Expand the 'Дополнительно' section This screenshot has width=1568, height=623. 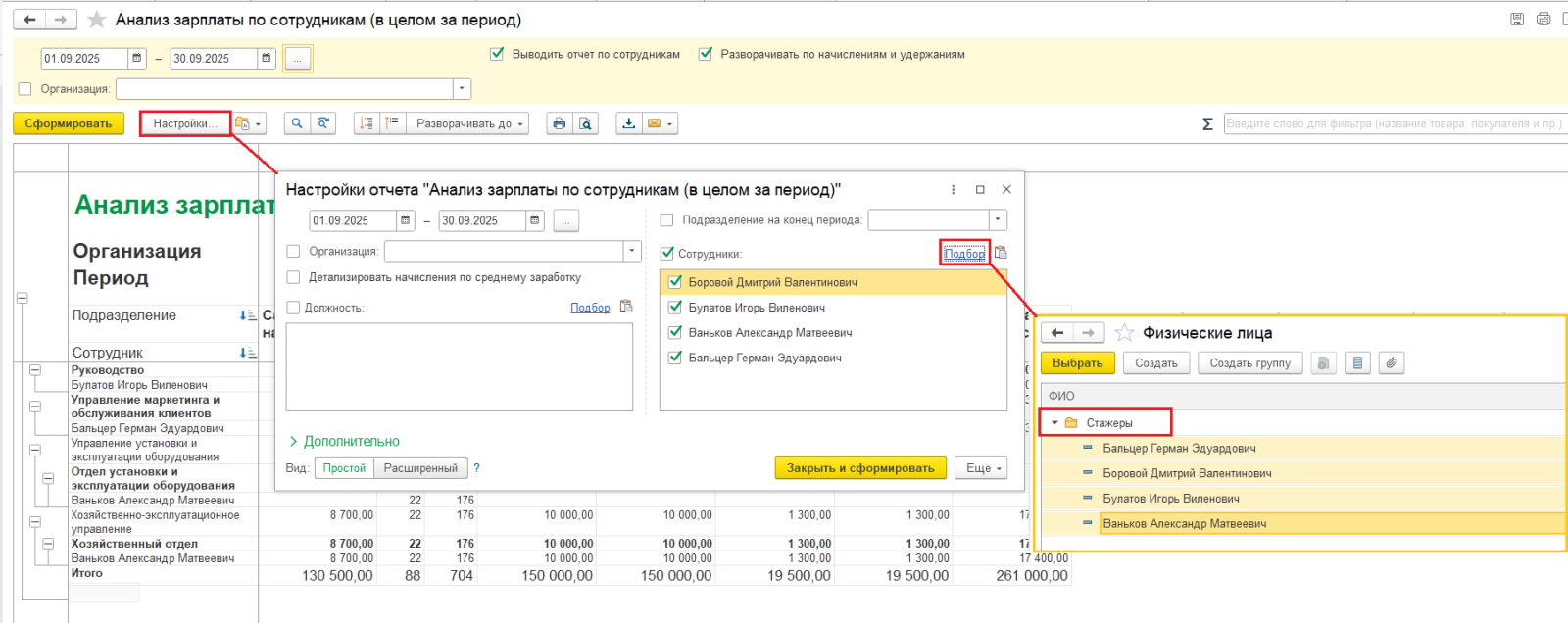click(344, 442)
